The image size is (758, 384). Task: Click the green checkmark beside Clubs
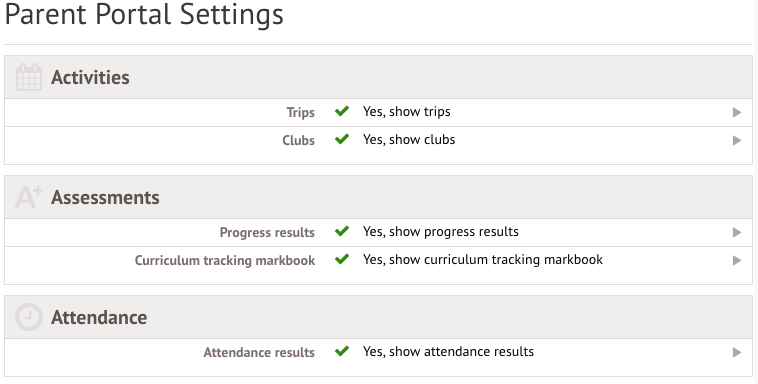(x=342, y=139)
